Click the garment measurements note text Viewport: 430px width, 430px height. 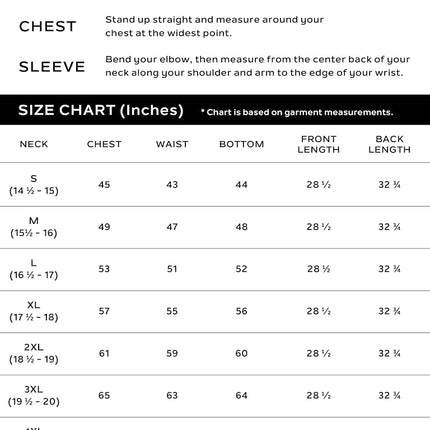click(297, 112)
